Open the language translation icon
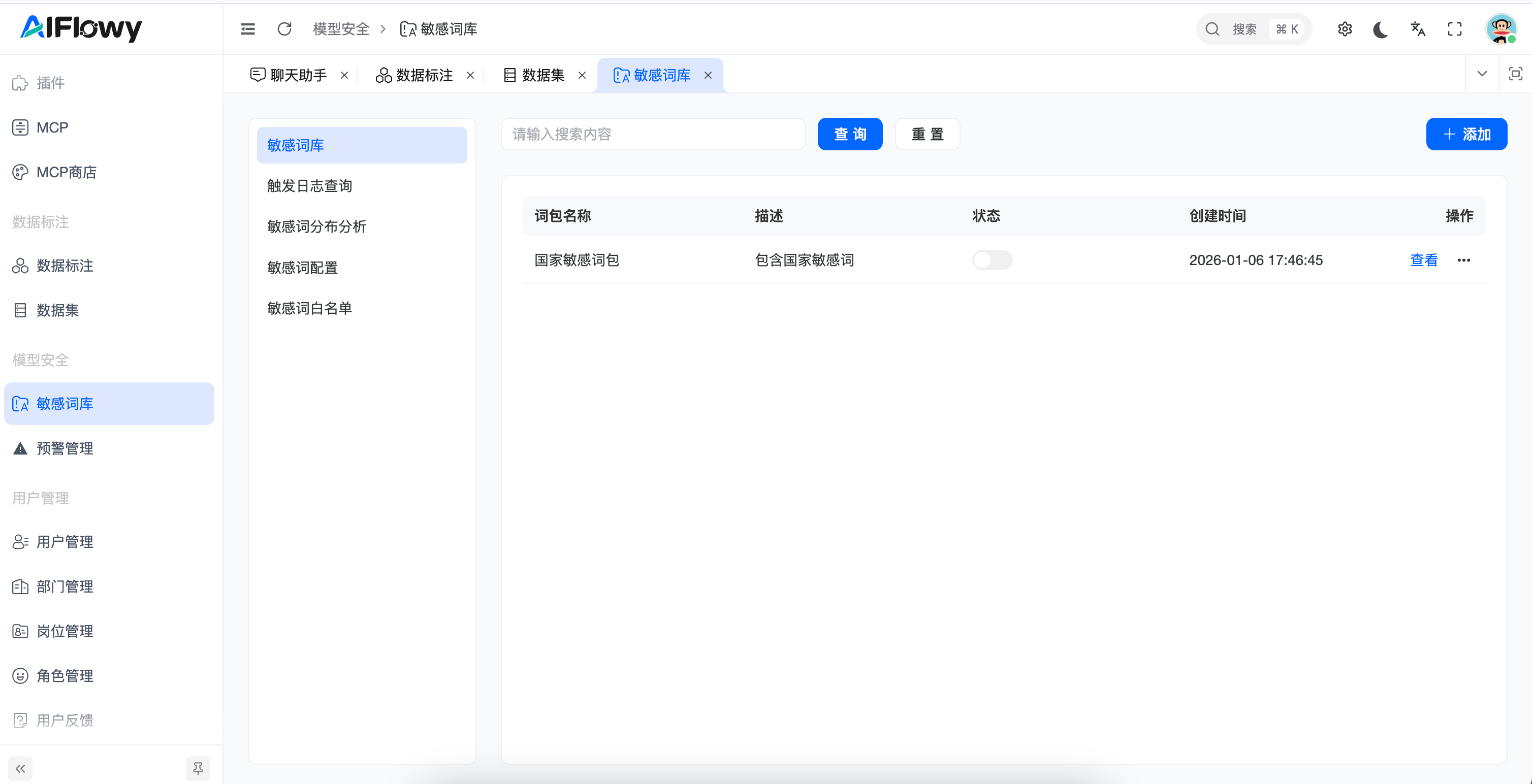This screenshot has width=1532, height=784. click(x=1418, y=29)
